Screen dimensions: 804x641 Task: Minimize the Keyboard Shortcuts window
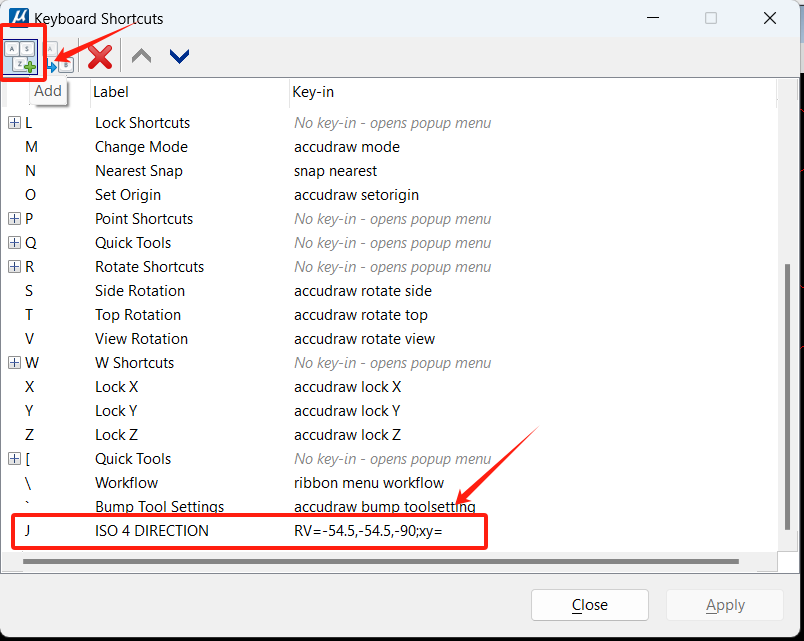coord(653,18)
